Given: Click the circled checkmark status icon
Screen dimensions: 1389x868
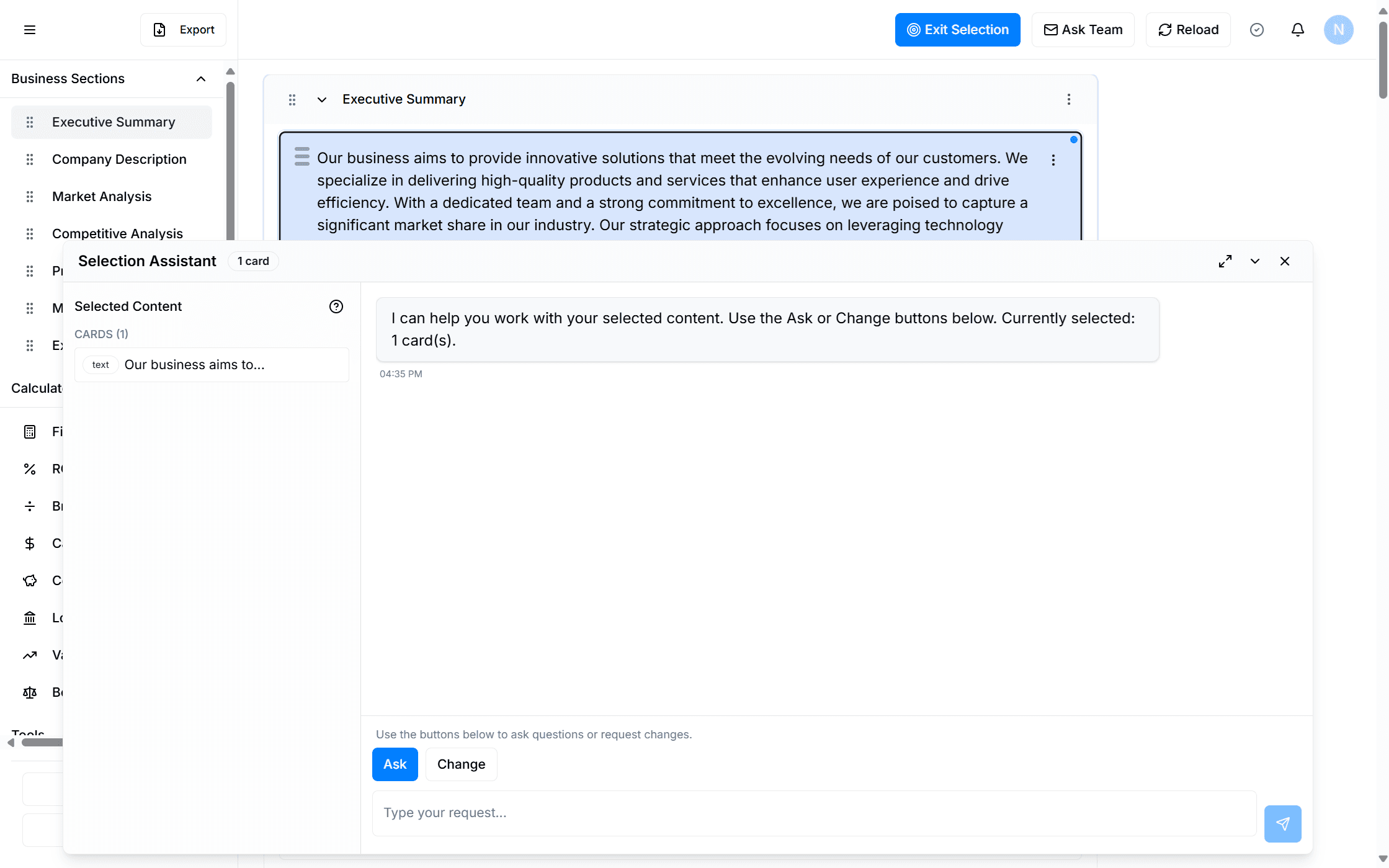Looking at the screenshot, I should click(x=1256, y=30).
